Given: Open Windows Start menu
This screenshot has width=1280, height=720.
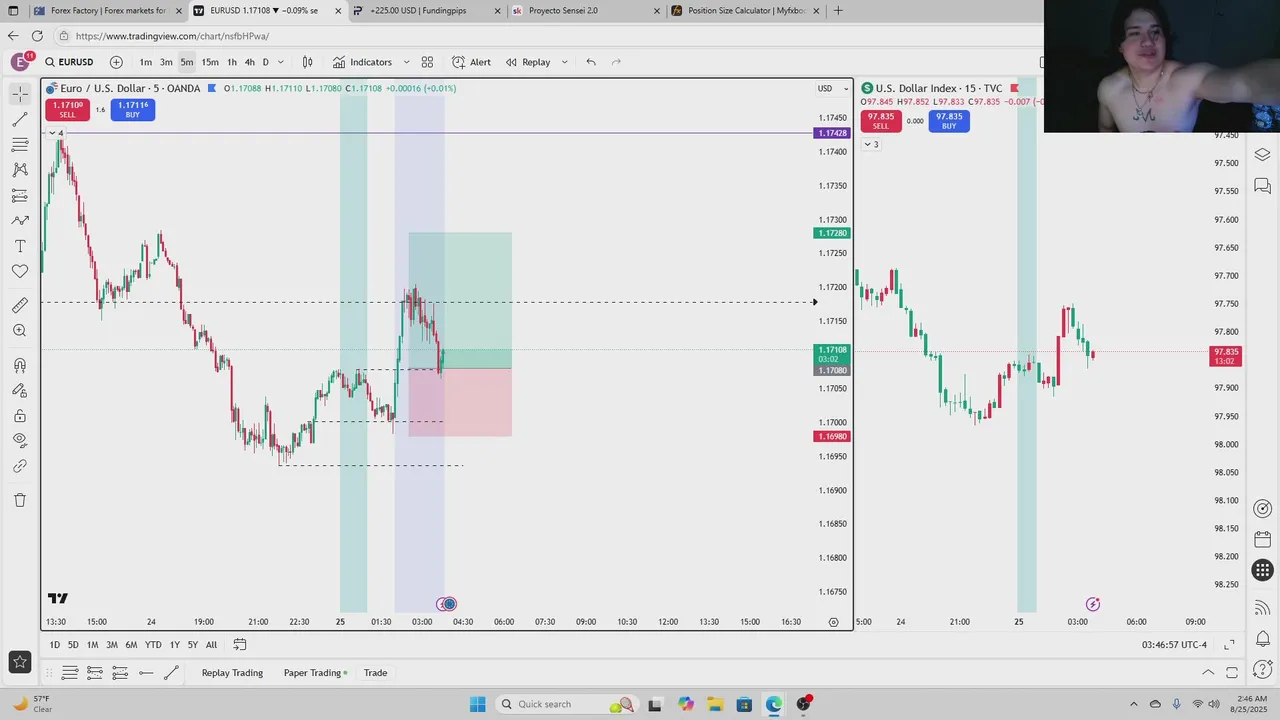Looking at the screenshot, I should click(x=477, y=704).
